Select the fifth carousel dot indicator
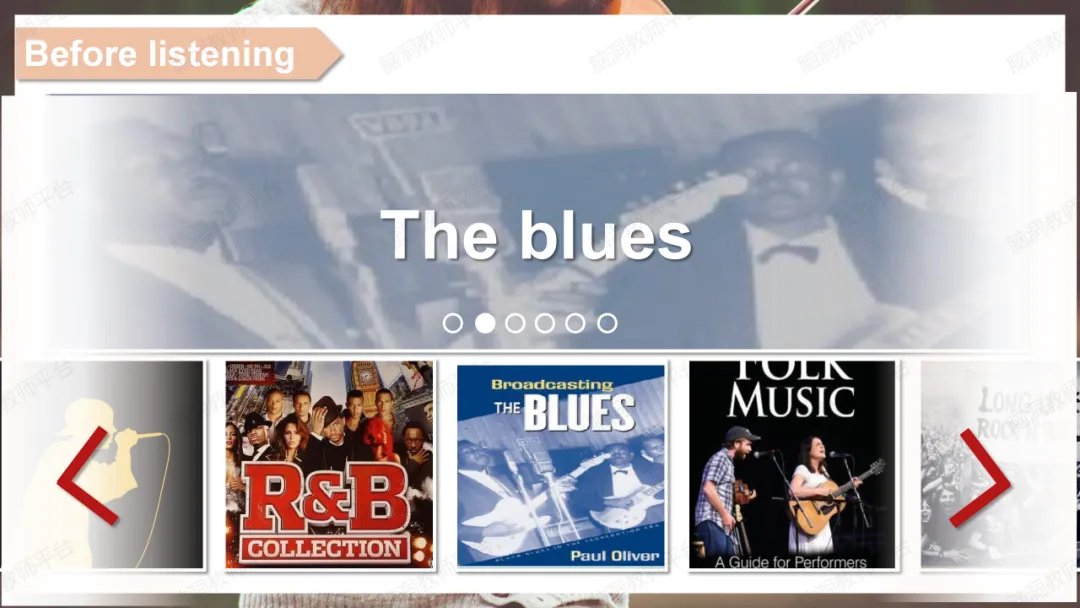The image size is (1080, 608). coord(575,323)
